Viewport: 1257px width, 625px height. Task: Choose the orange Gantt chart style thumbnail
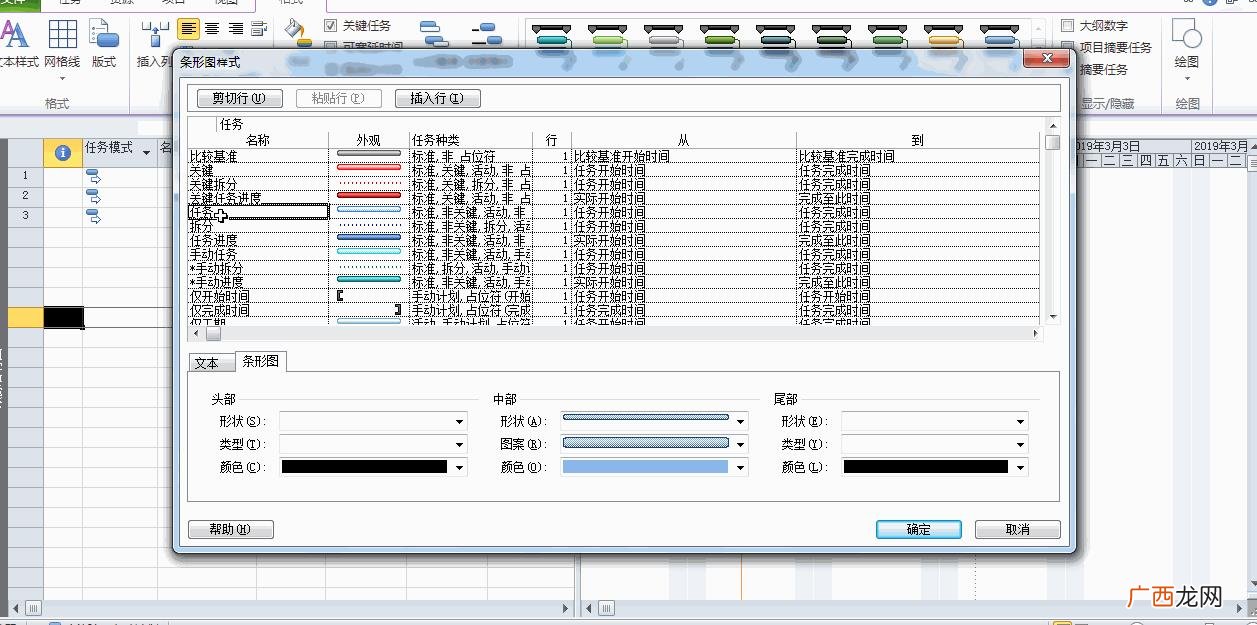point(944,37)
